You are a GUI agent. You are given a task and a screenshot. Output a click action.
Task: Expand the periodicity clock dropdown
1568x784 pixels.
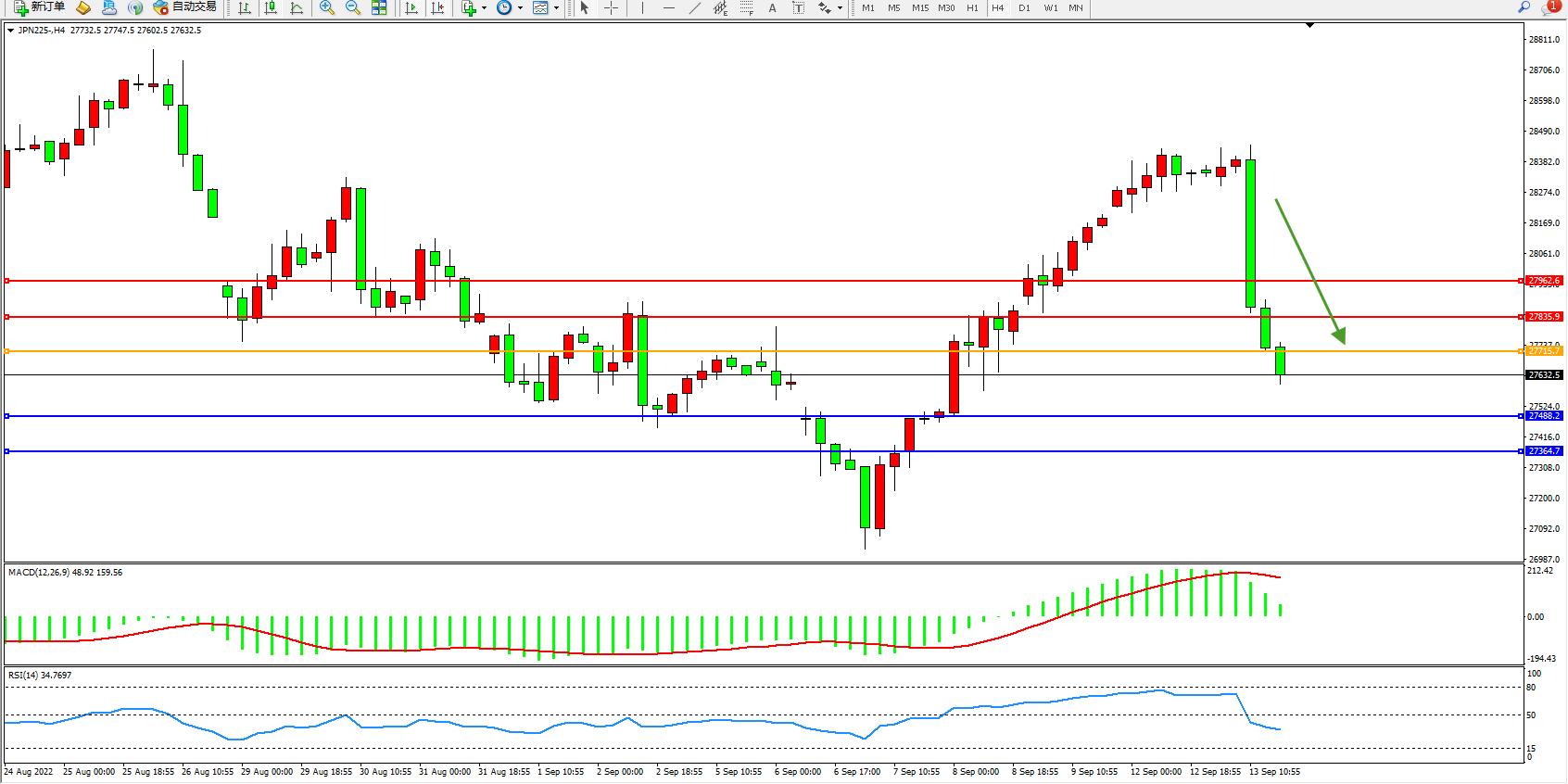(x=520, y=8)
